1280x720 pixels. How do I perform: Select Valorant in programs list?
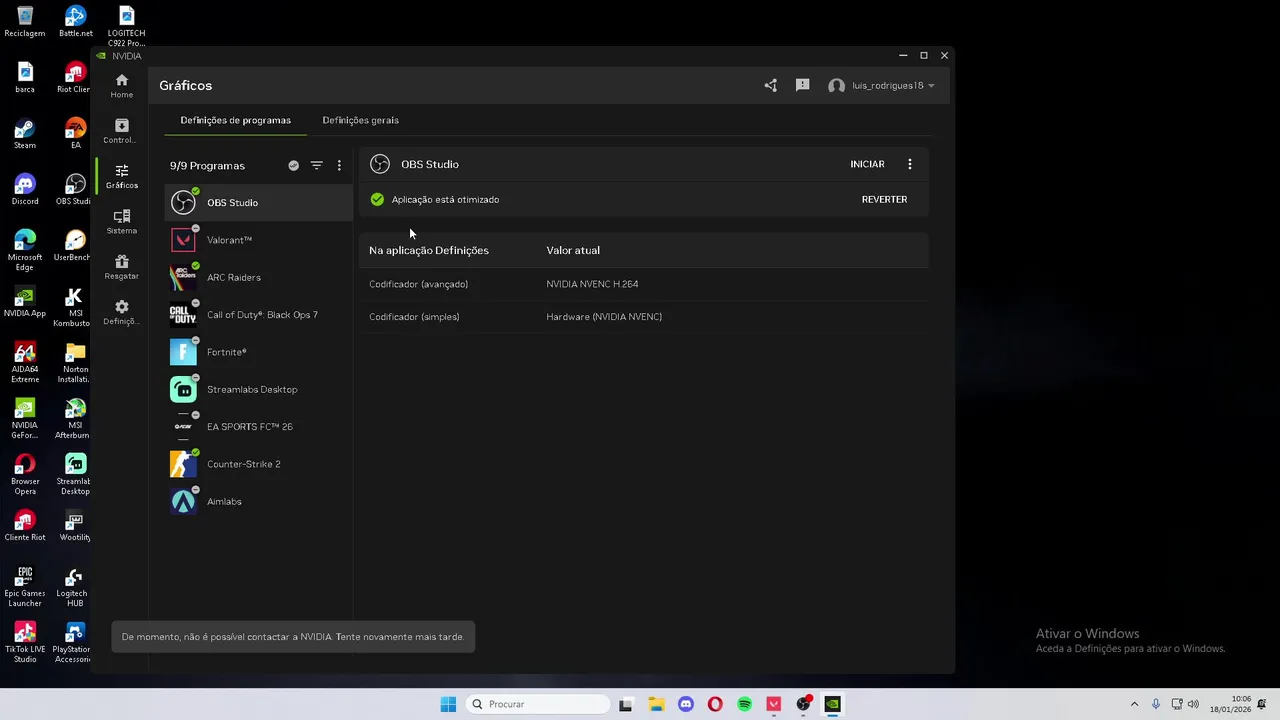259,240
